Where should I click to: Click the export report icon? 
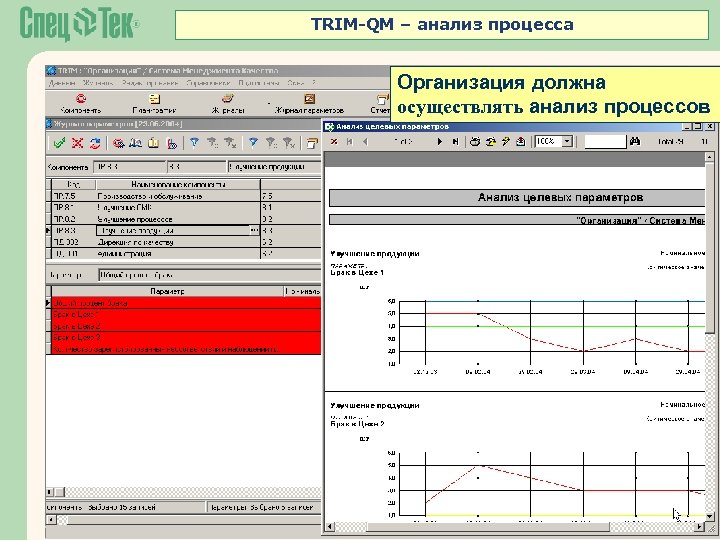click(x=521, y=141)
